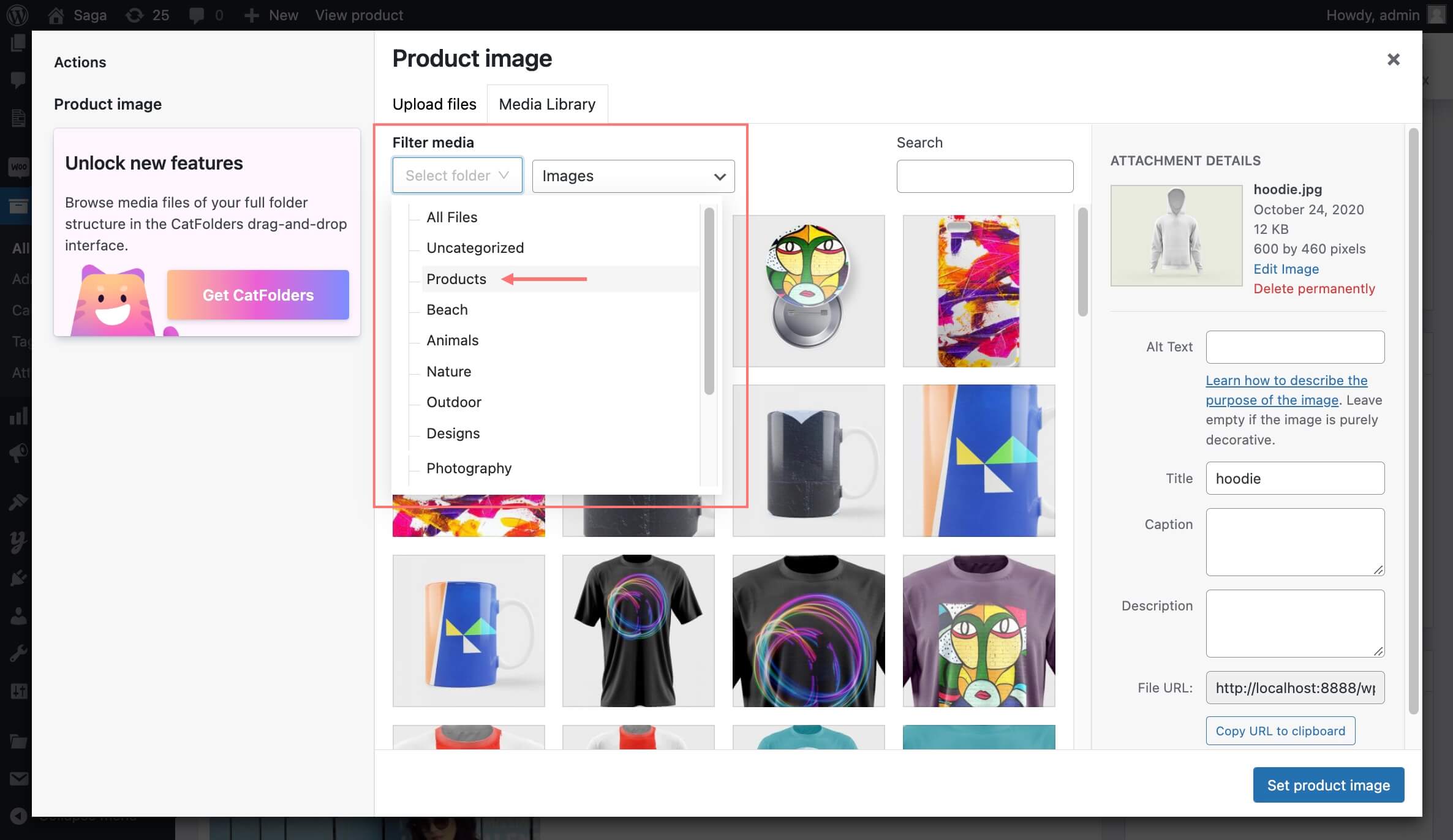Choose All Files folder
Screen dimensions: 1453x840
click(x=451, y=217)
